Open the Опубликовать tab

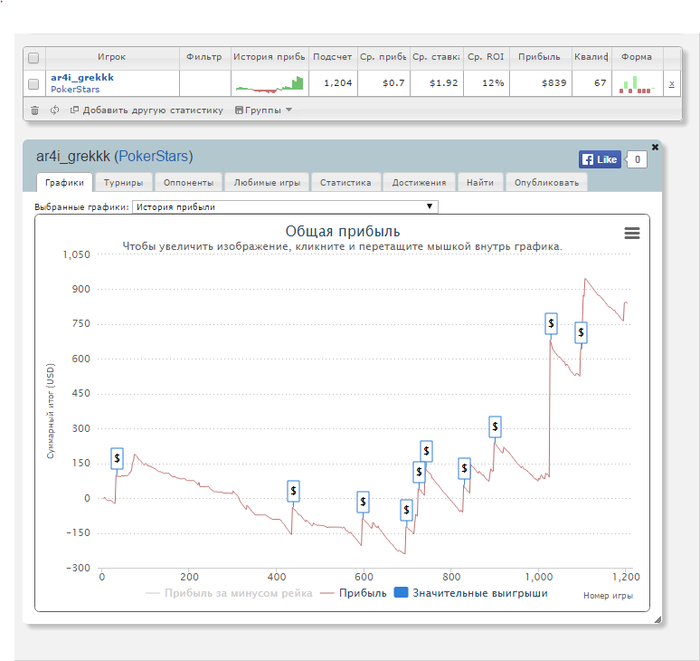point(546,183)
